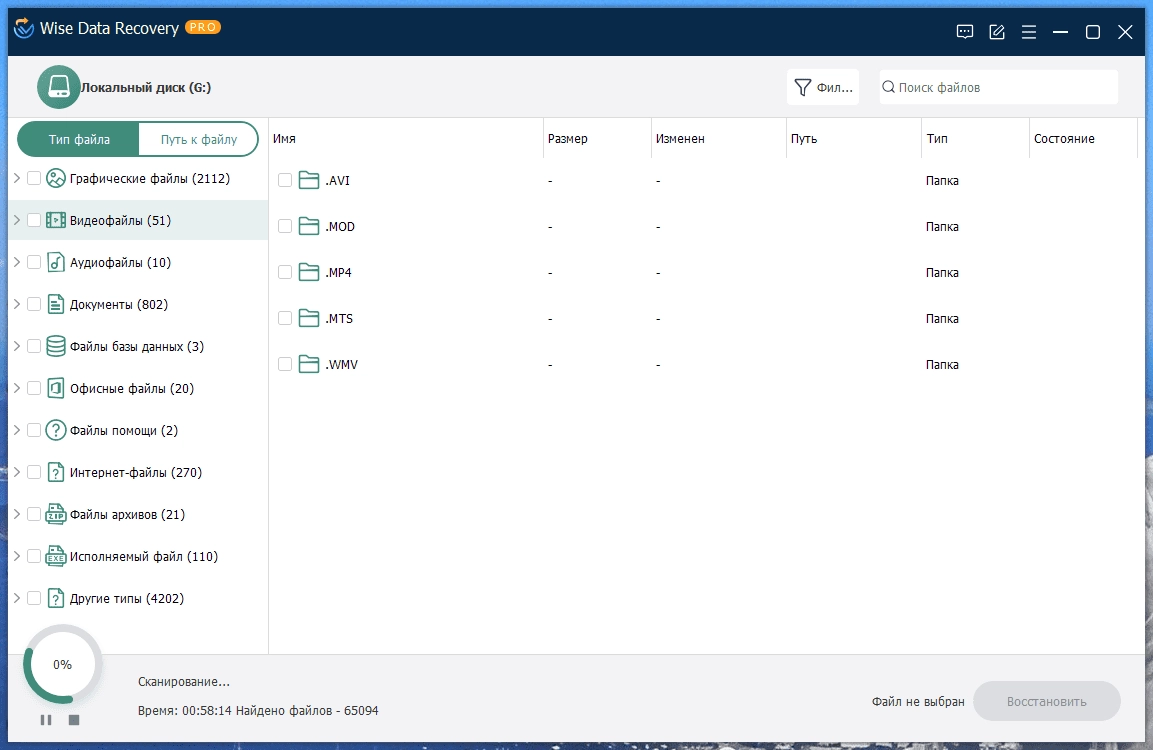Open the Фил... filter button
The image size is (1153, 750).
pyautogui.click(x=823, y=88)
